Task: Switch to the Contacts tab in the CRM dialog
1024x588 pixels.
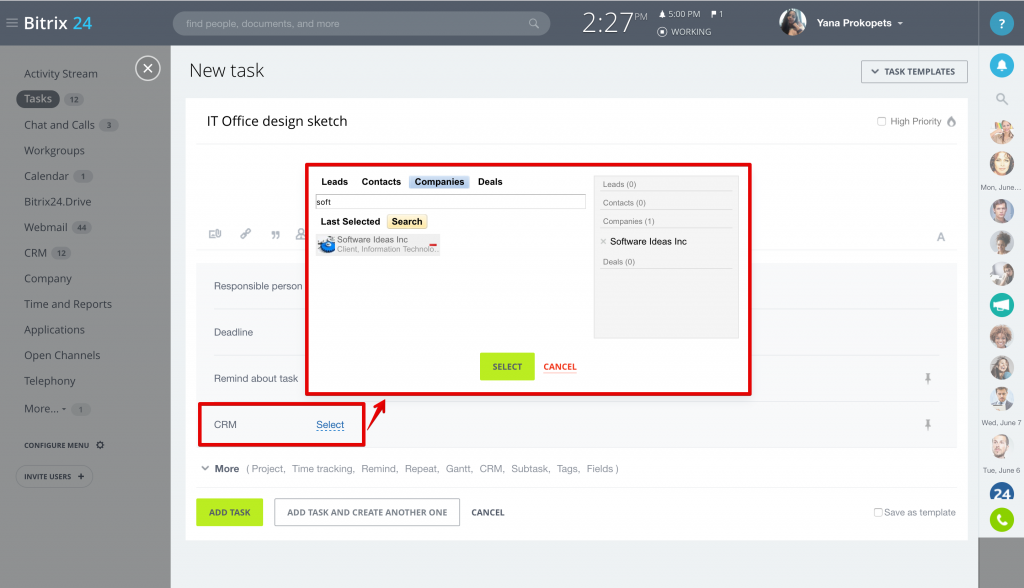Action: pos(381,182)
